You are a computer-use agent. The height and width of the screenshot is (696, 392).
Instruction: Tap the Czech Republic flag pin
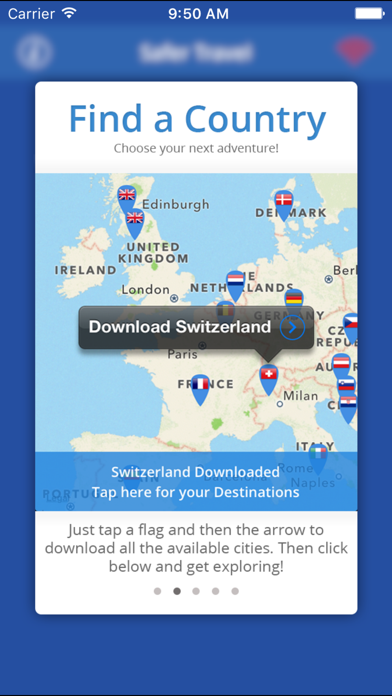coord(351,328)
